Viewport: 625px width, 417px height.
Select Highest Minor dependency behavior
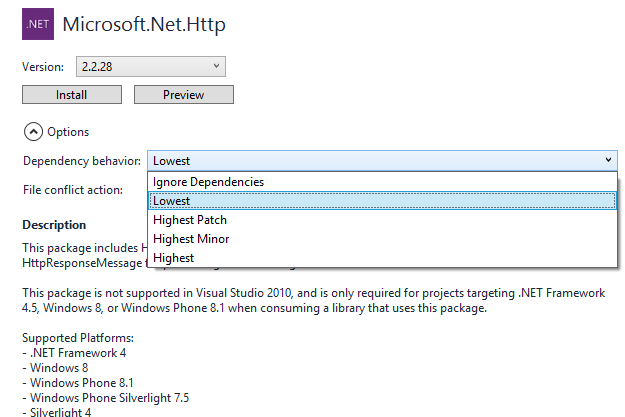click(x=382, y=239)
